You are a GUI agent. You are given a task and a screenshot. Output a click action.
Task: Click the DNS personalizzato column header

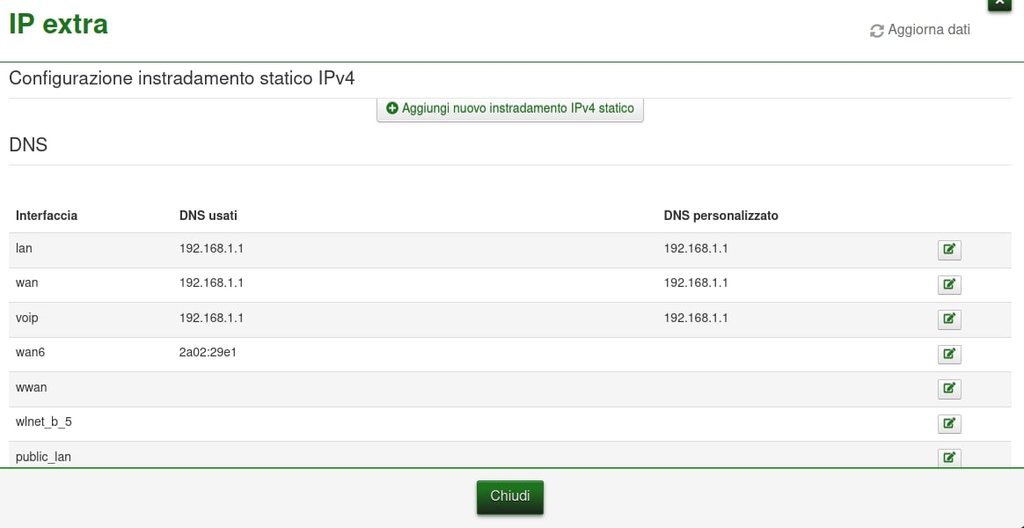(720, 216)
